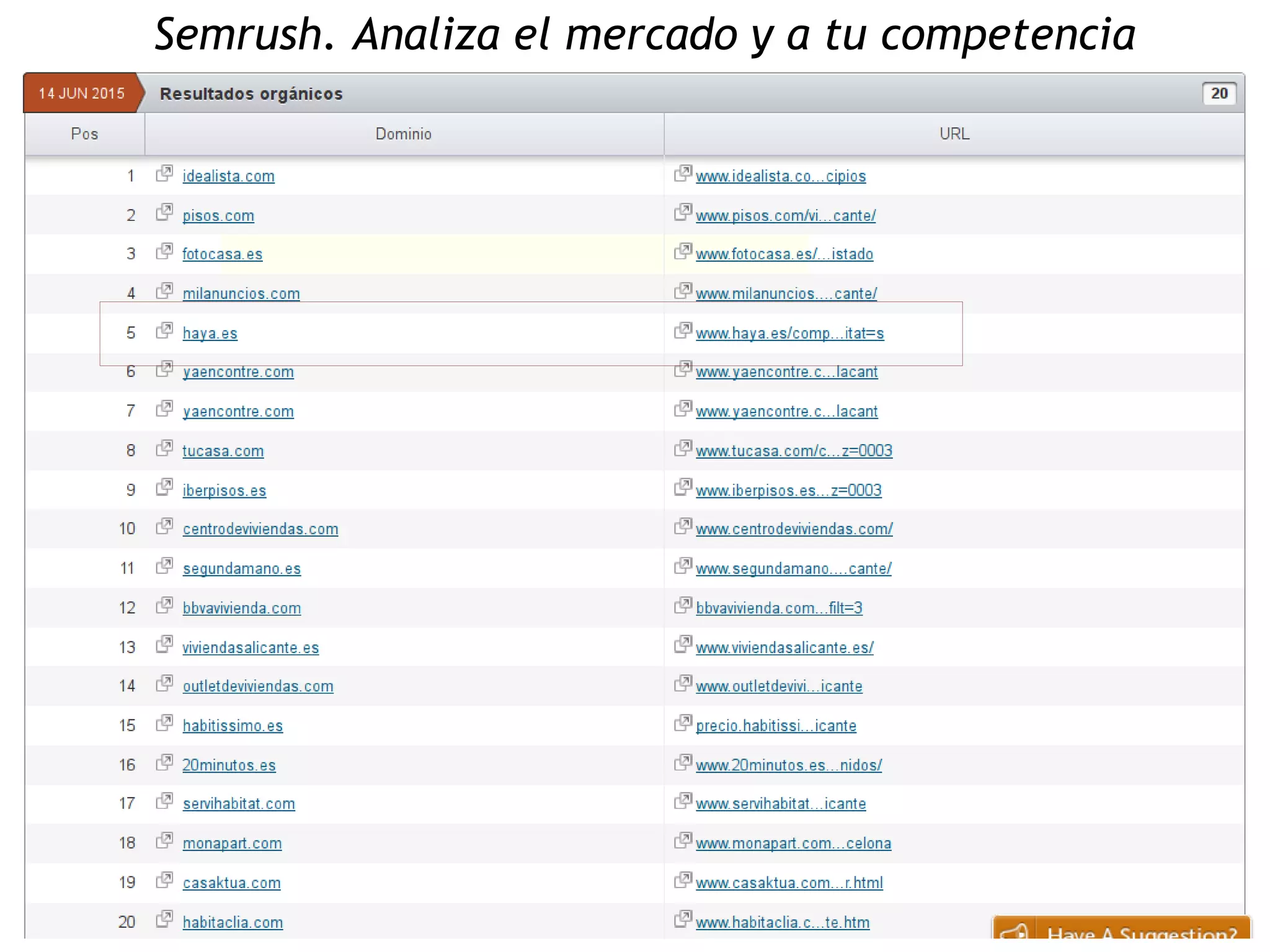The height and width of the screenshot is (952, 1270).
Task: Open www.milanuncios....cante/ URL link
Action: click(786, 294)
